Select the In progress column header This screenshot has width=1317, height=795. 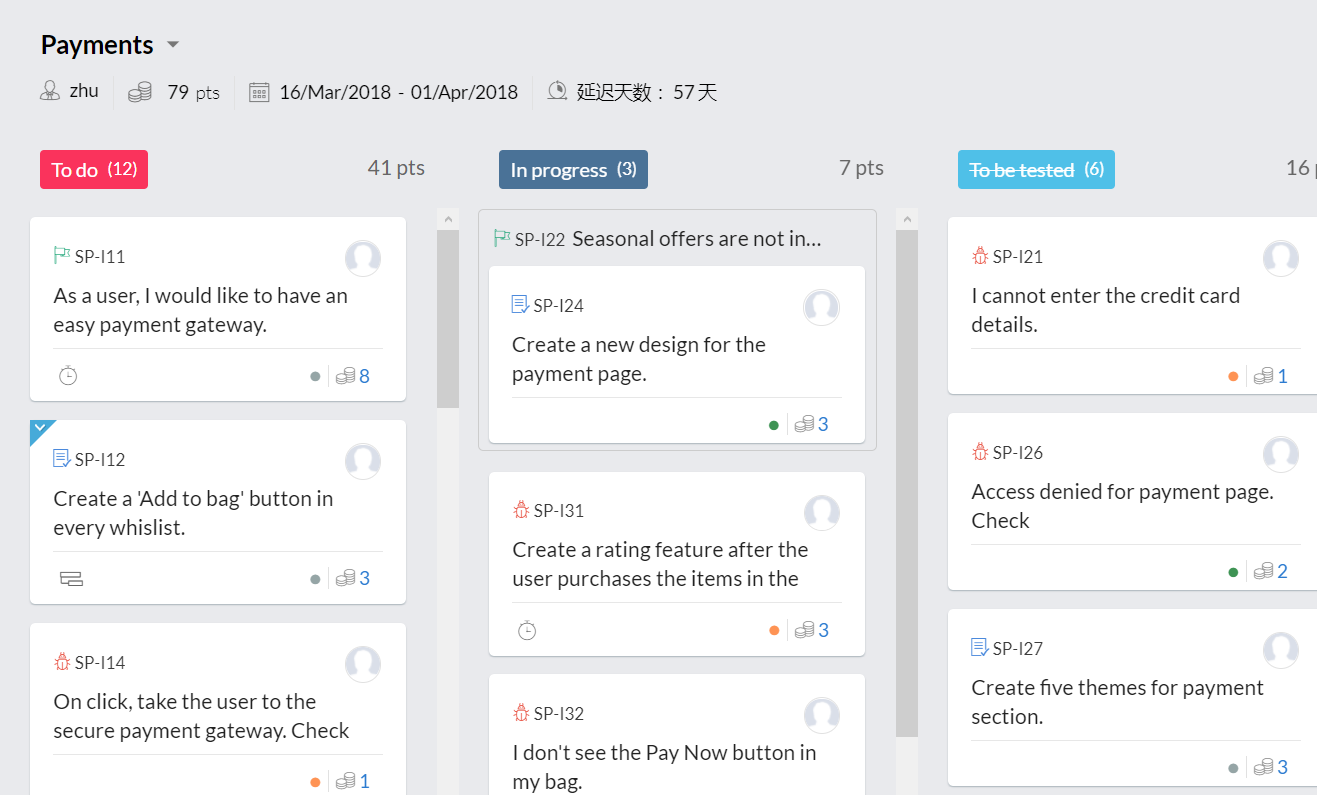tap(573, 170)
